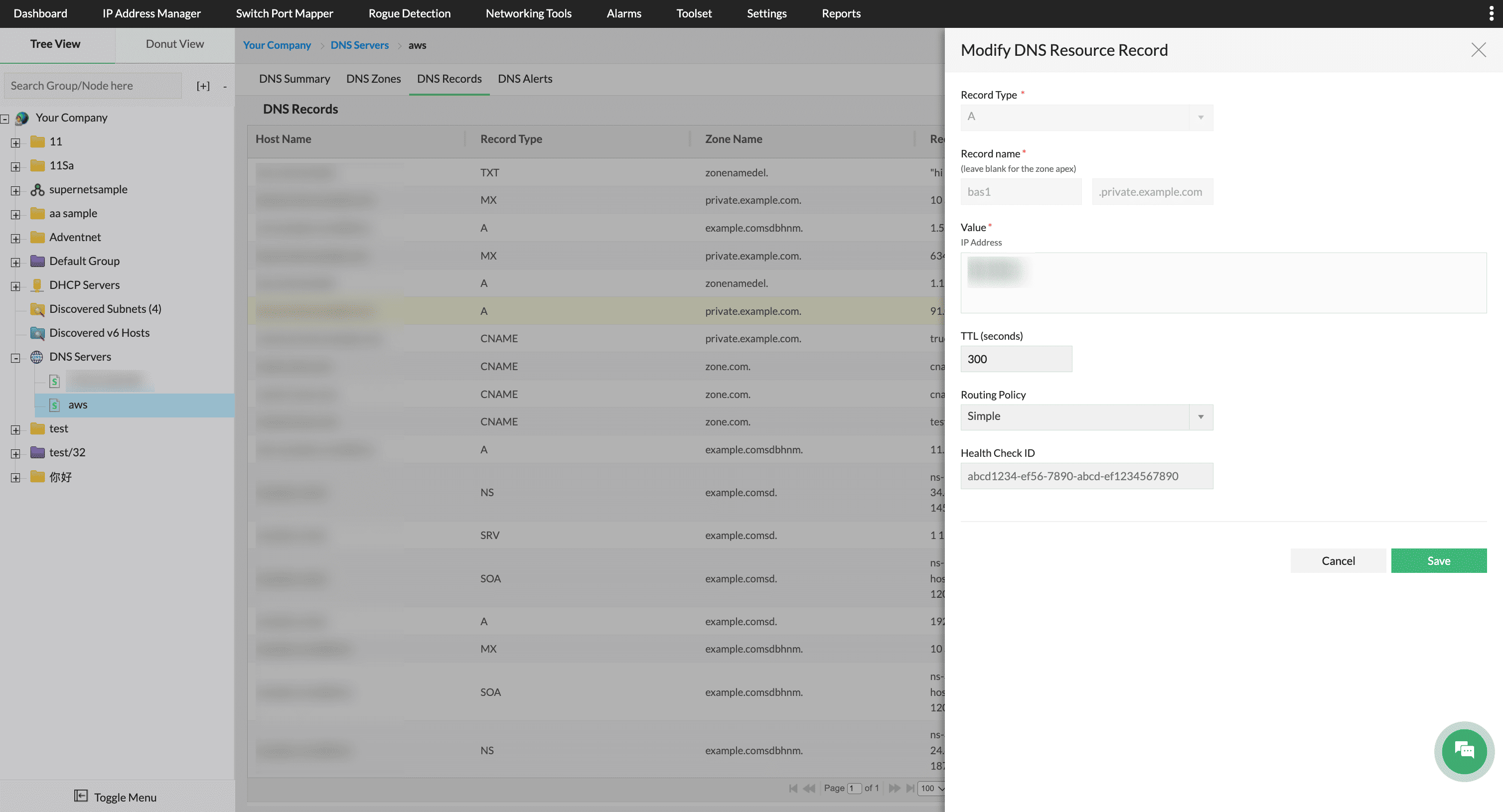Open the Routing Policy dropdown
Screen dimensions: 1503x812
point(1086,416)
